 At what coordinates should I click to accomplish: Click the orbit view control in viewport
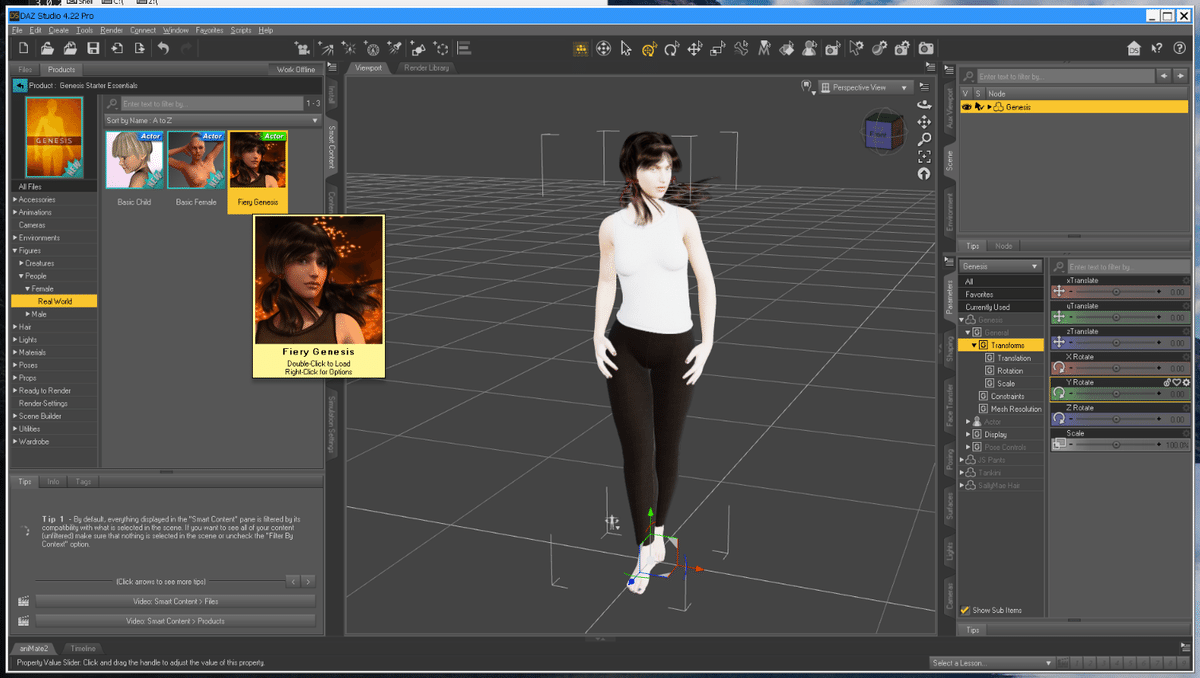pyautogui.click(x=924, y=104)
